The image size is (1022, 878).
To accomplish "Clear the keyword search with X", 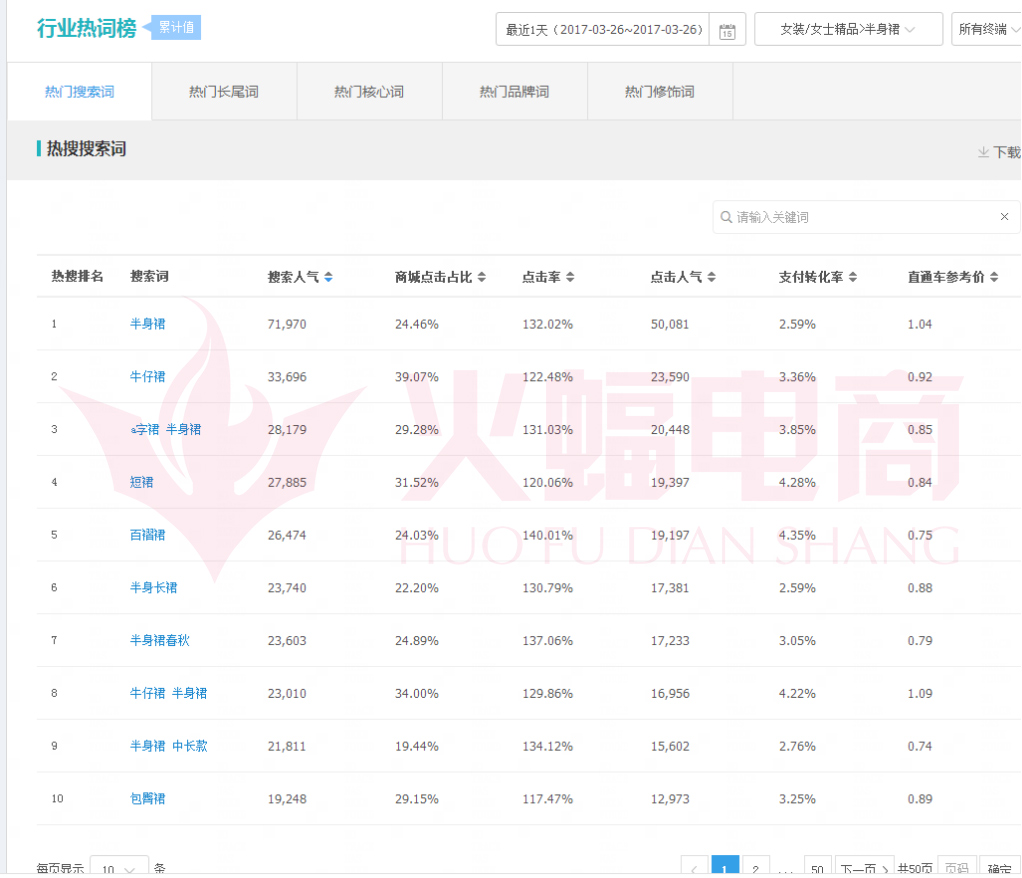I will tap(1004, 216).
